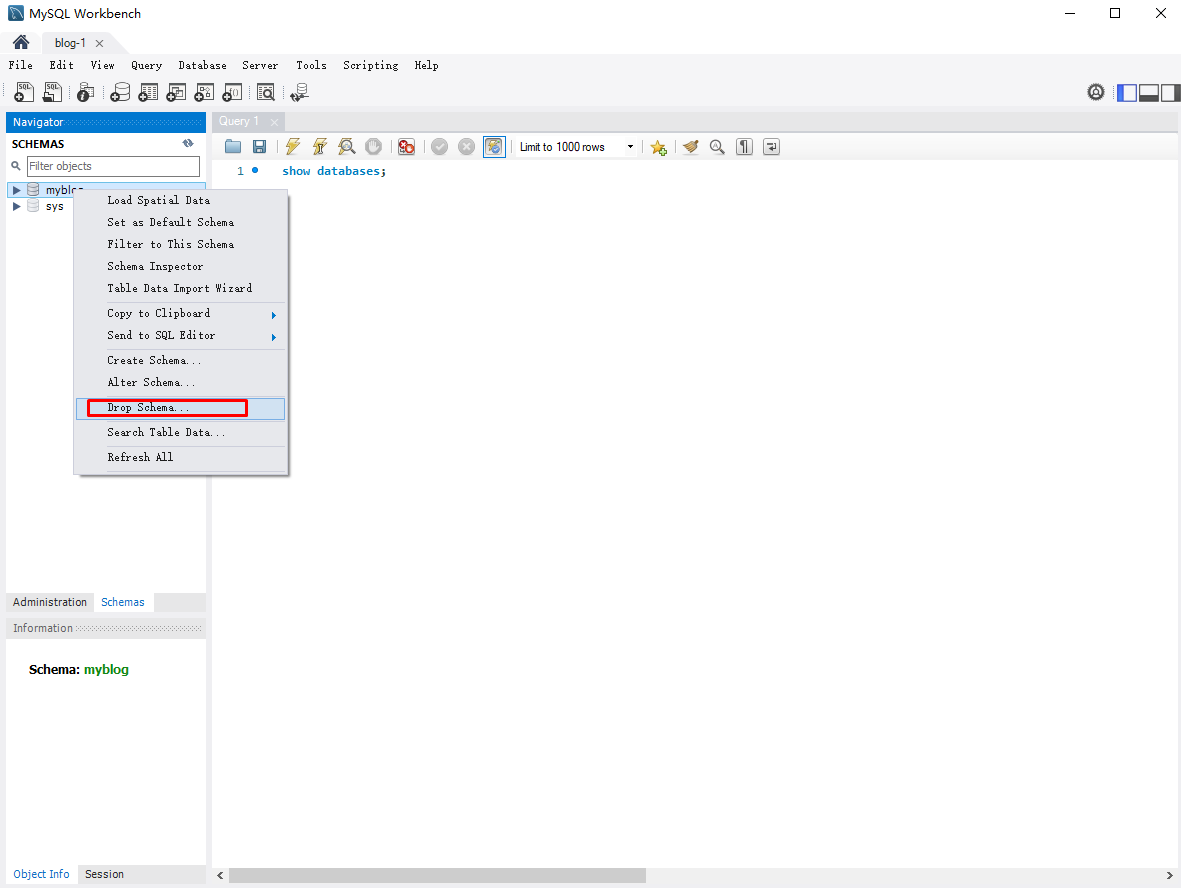
Task: Toggle word wrapping icon
Action: (771, 147)
